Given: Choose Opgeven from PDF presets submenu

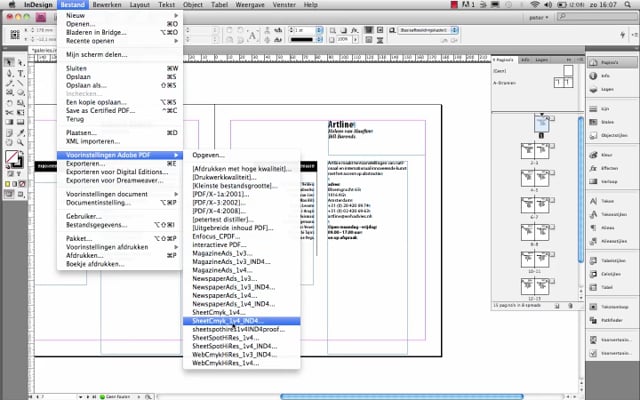Looking at the screenshot, I should [x=242, y=155].
